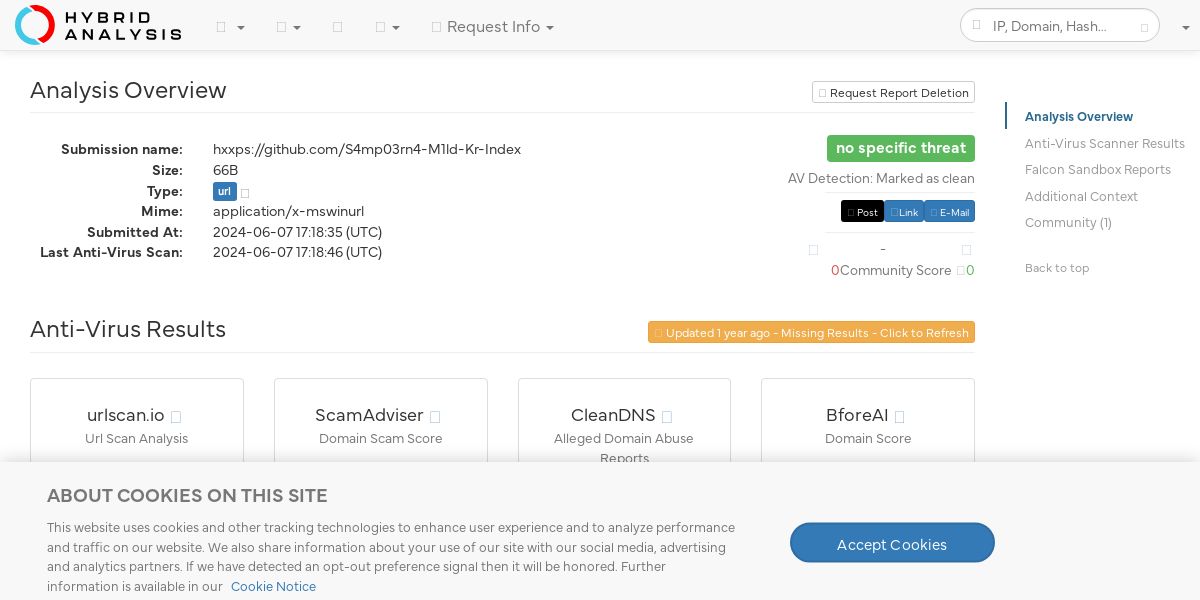Screen dimensions: 1200x600
Task: Go to Anti-Virus Scanner Results section
Action: click(1104, 144)
